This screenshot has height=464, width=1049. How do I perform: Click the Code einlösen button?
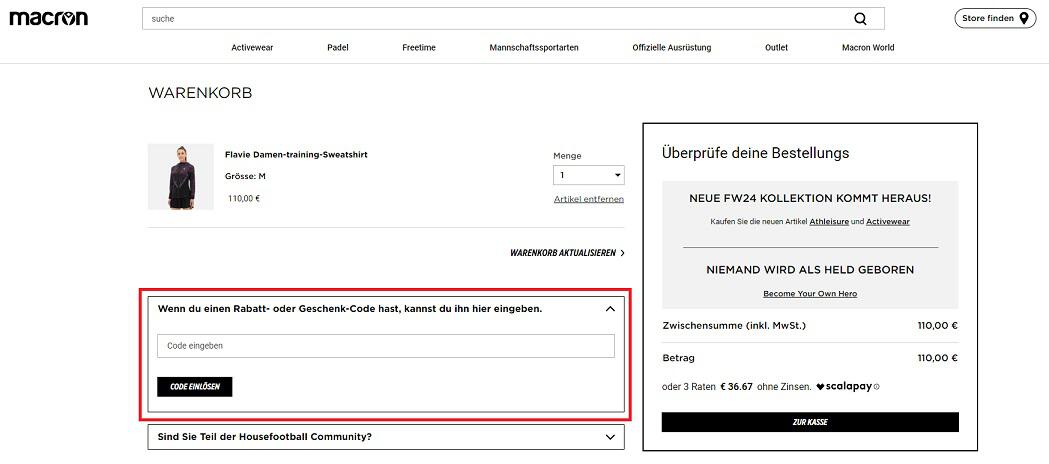195,386
